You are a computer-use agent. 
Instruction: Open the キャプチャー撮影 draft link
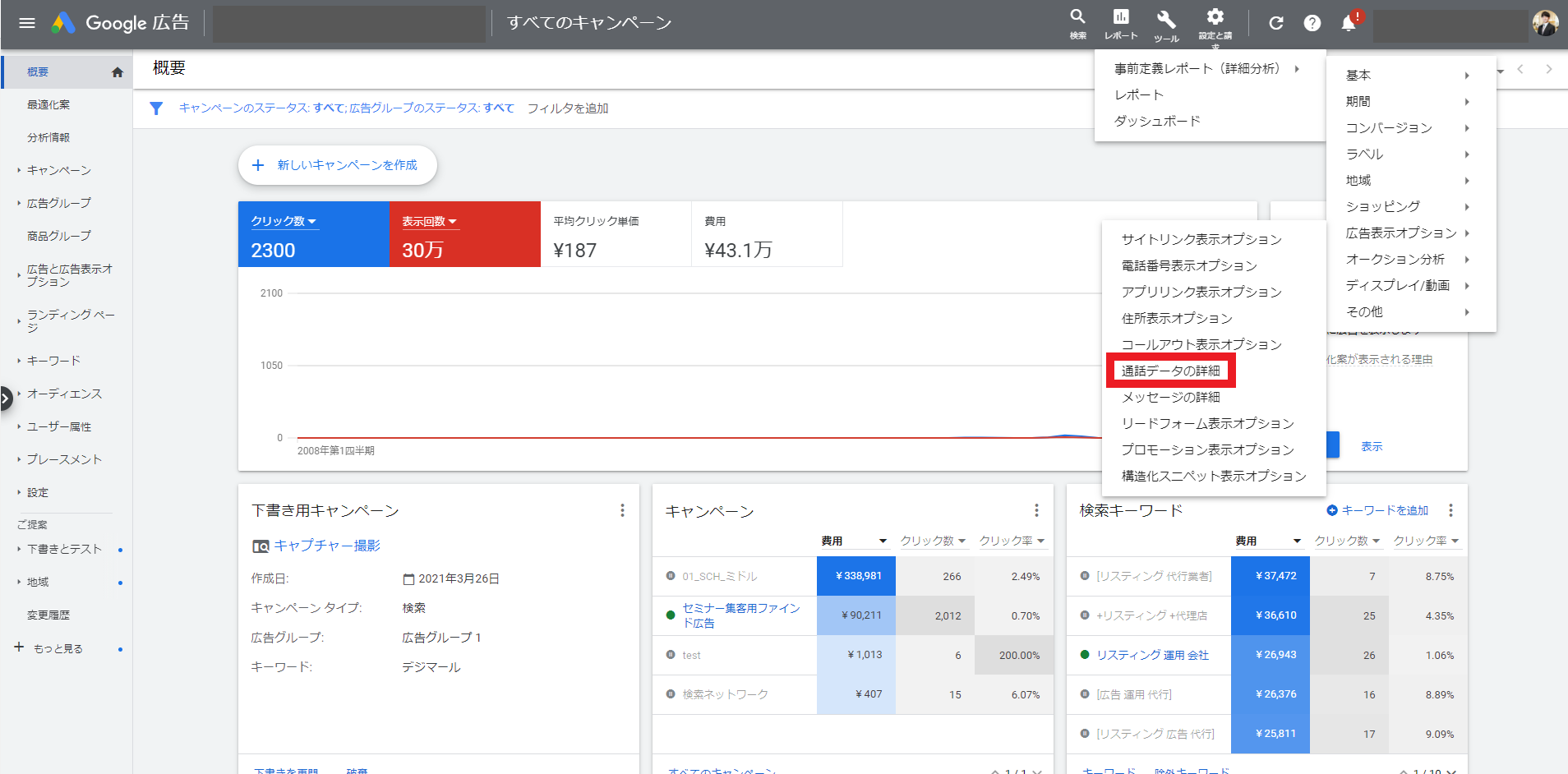click(x=327, y=546)
